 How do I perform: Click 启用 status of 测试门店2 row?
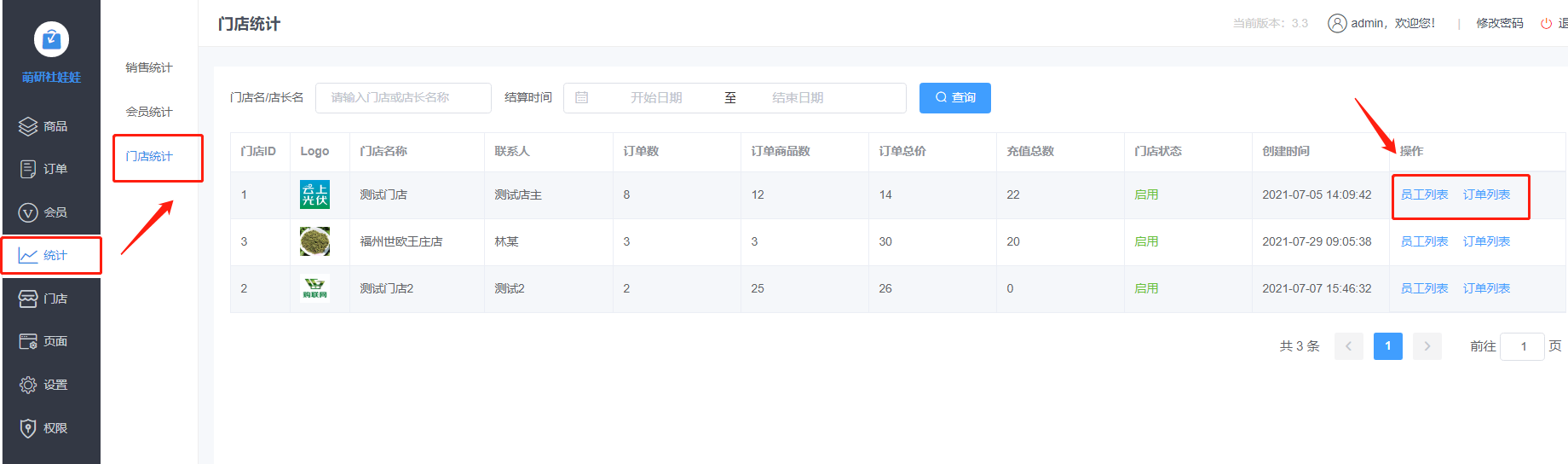click(1146, 288)
